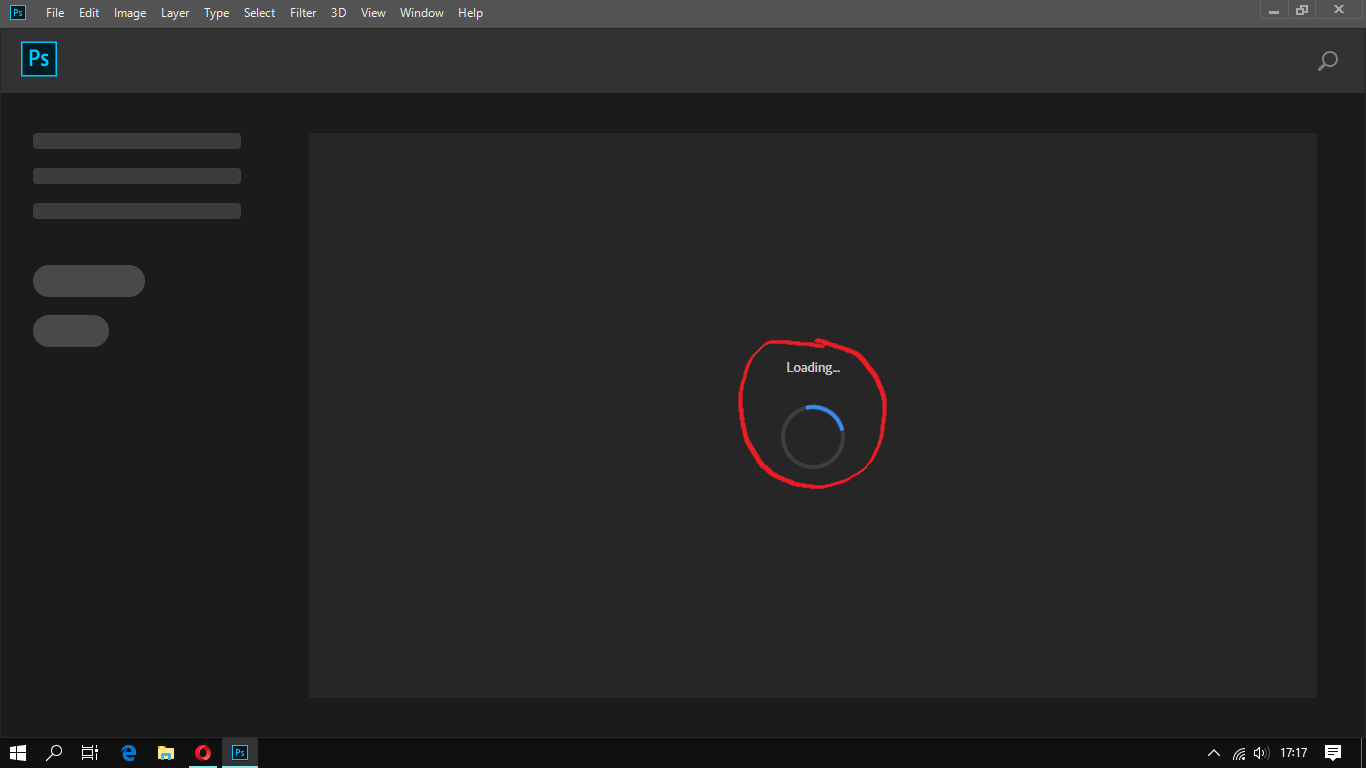Viewport: 1366px width, 768px height.
Task: Open the 3D menu
Action: (x=338, y=13)
